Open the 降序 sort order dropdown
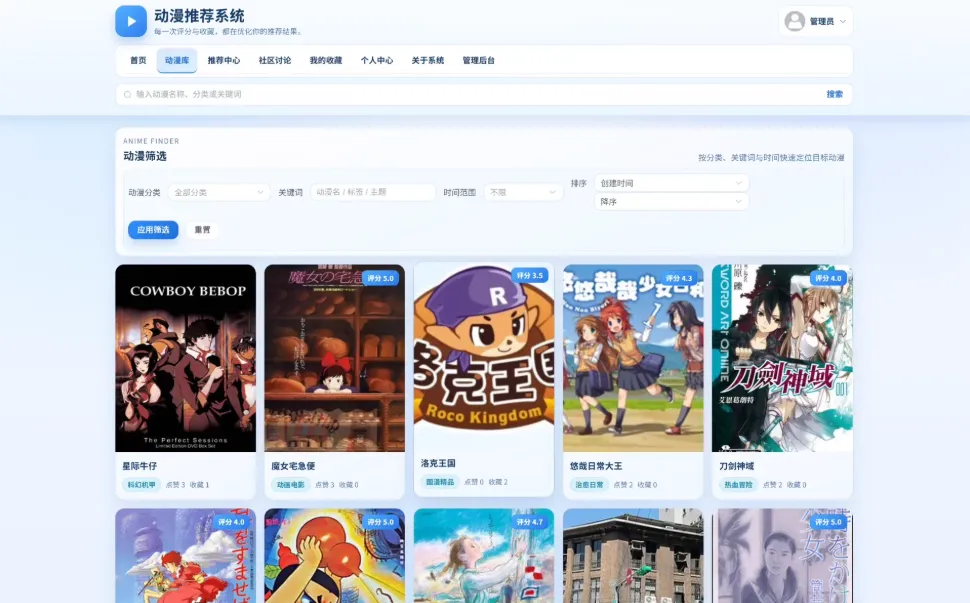The width and height of the screenshot is (970, 603). tap(671, 202)
